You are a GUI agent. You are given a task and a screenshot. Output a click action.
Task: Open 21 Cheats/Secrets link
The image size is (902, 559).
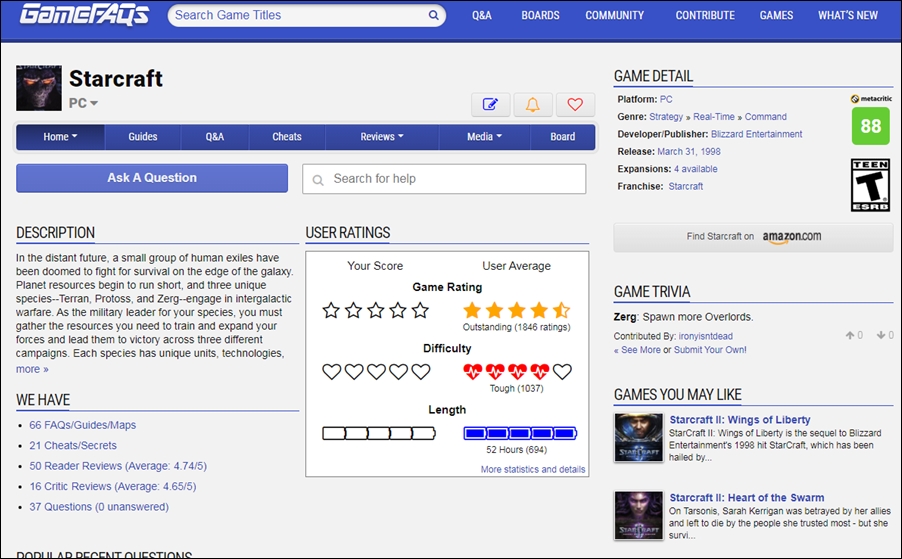point(73,445)
